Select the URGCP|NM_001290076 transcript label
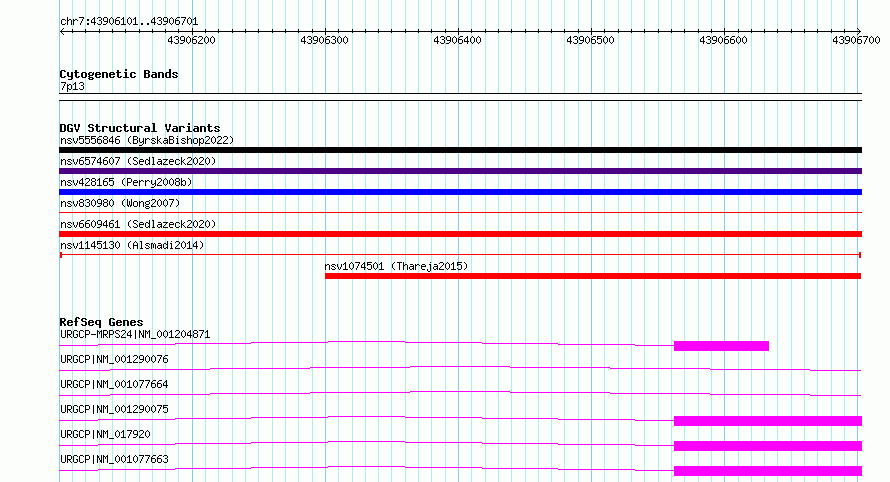The height and width of the screenshot is (482, 890). point(114,359)
